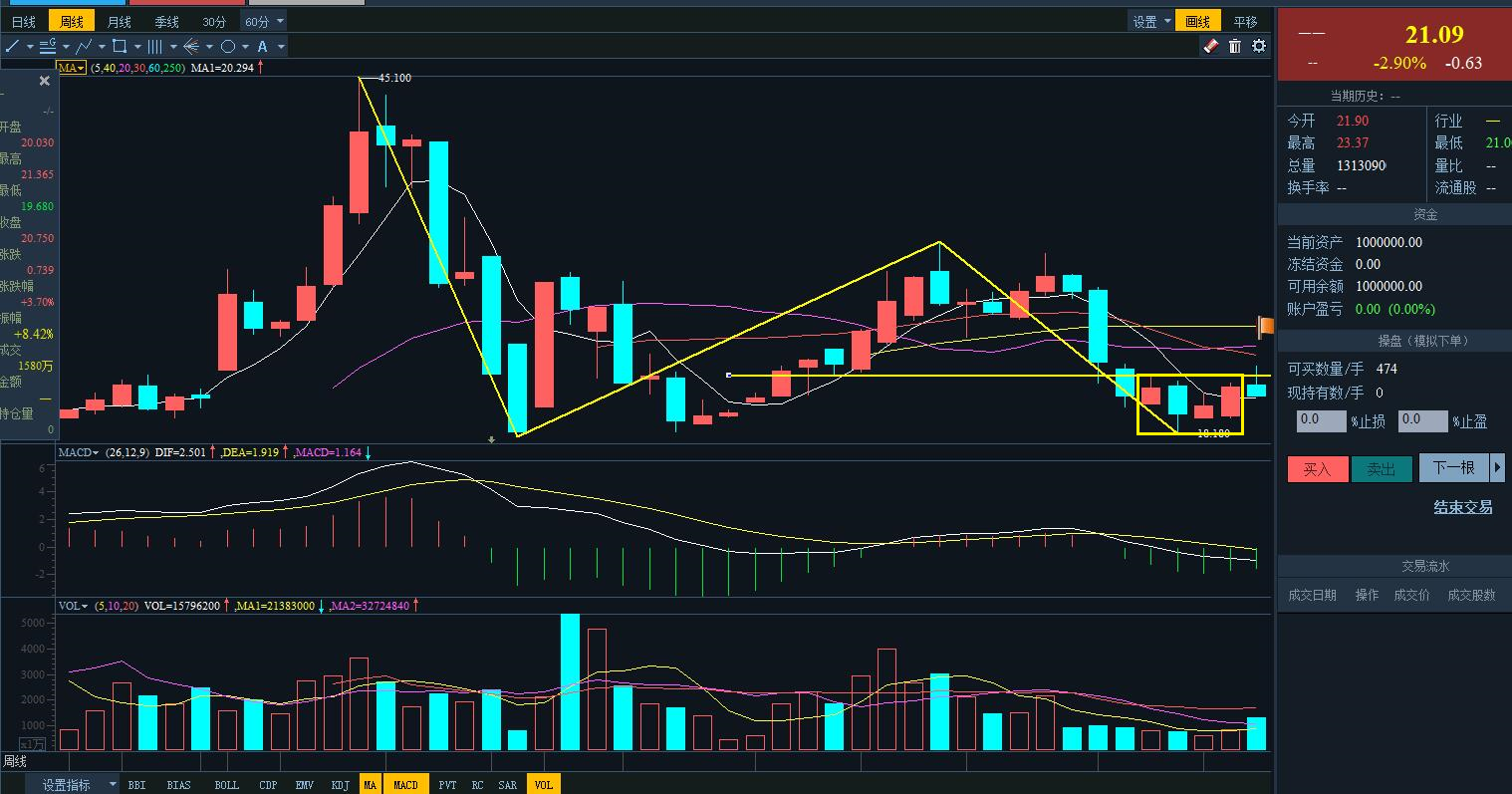
Task: Toggle the EMV indicator
Action: coord(305,785)
